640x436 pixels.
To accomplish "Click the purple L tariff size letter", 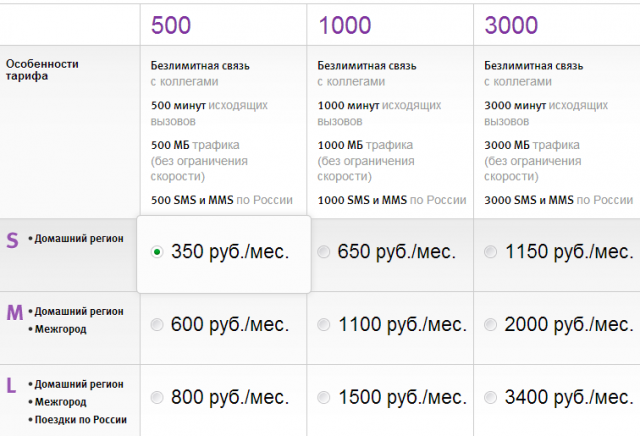I will click(x=12, y=384).
